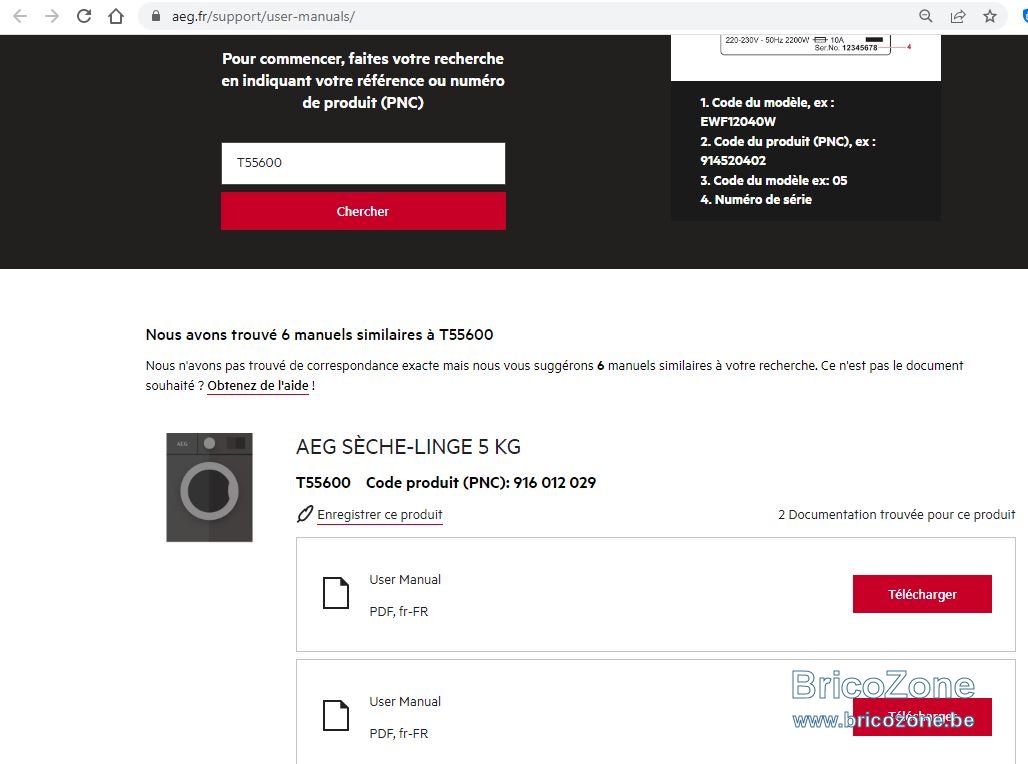Click the rating plate example image
This screenshot has height=764, width=1028.
click(806, 58)
